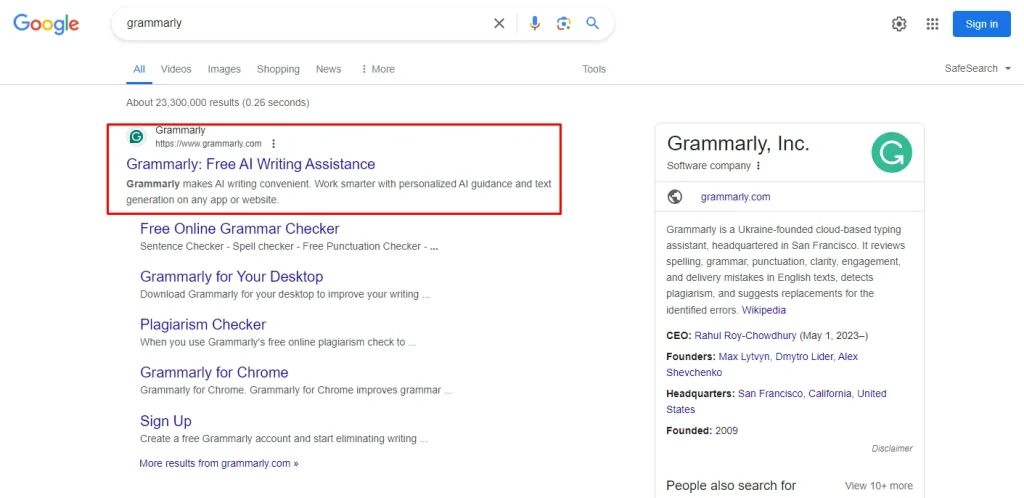Click Founded: 2009 text
Image resolution: width=1024 pixels, height=498 pixels.
tap(702, 431)
